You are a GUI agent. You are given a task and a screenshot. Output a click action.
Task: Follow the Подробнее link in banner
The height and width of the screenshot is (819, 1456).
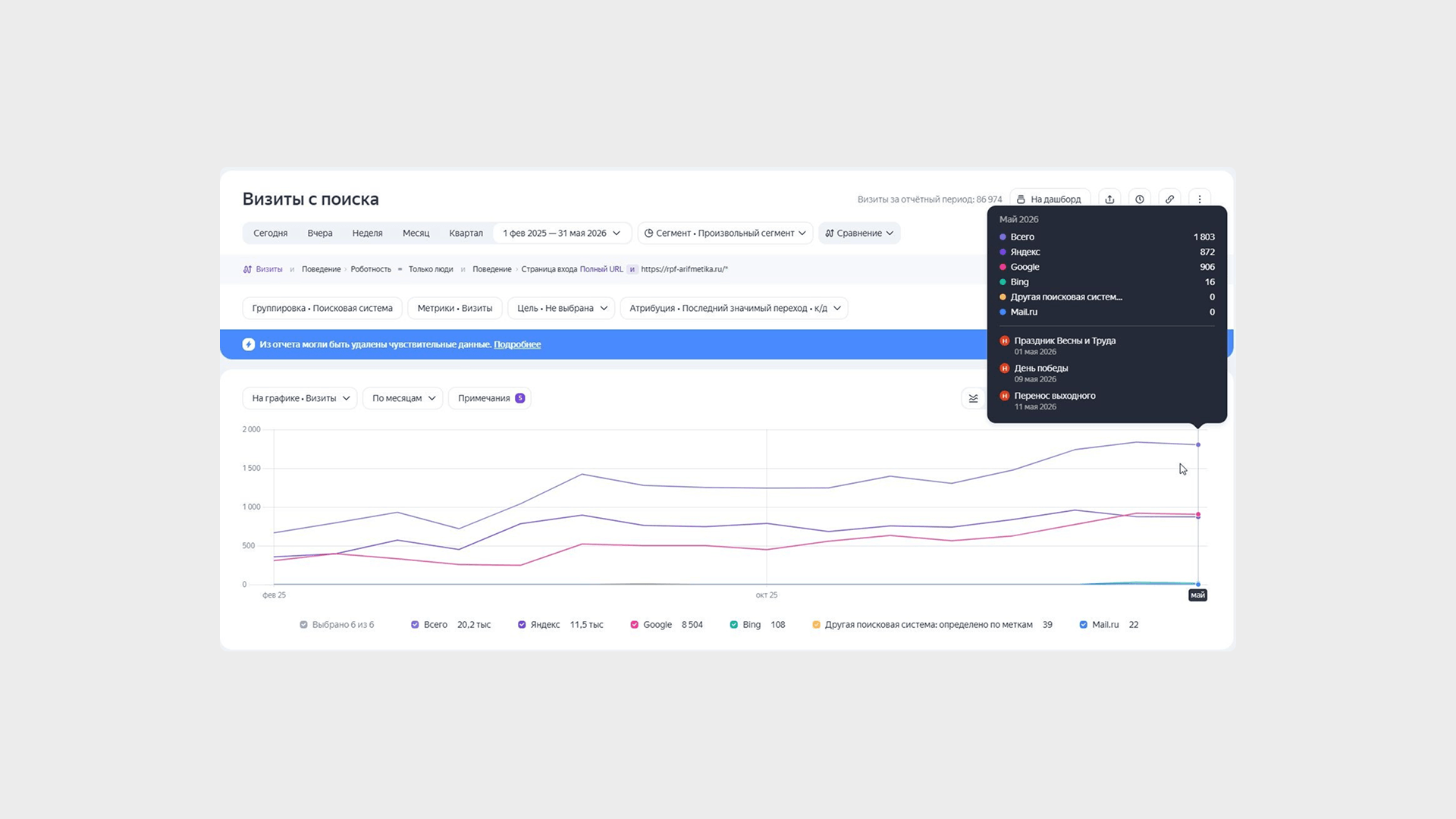[x=517, y=344]
